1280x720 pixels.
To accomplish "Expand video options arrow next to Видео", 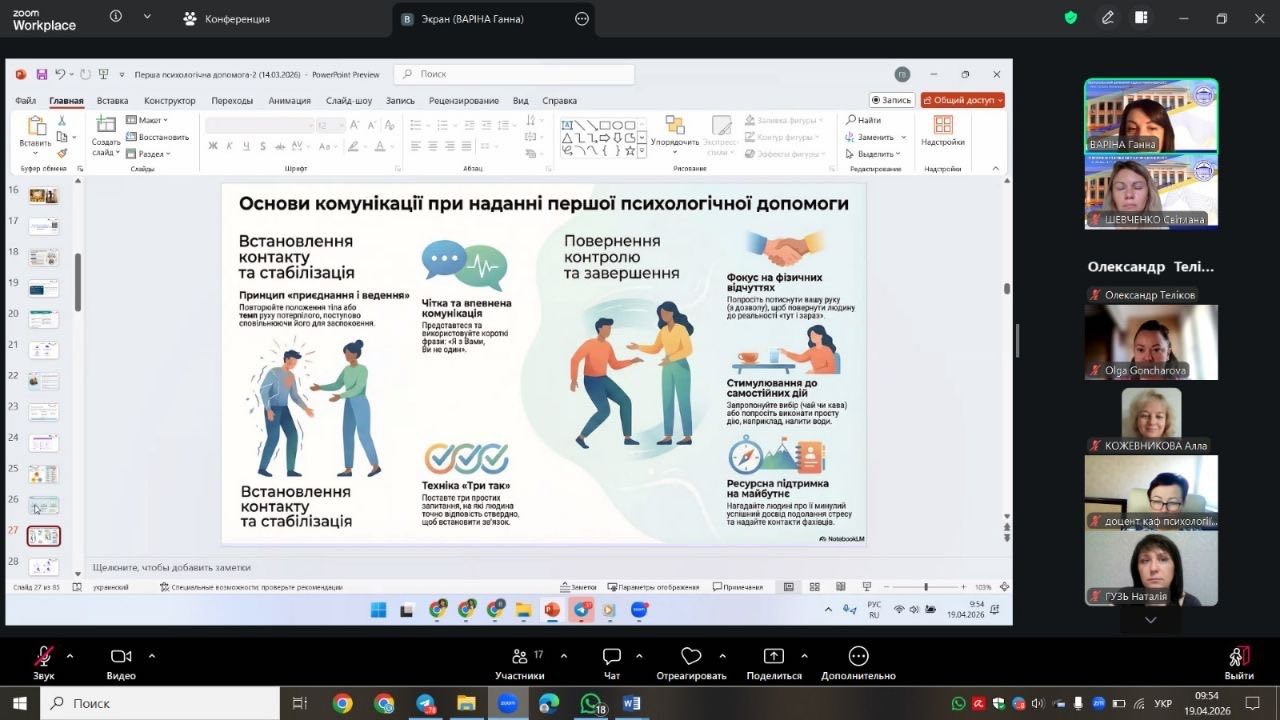I will [152, 656].
